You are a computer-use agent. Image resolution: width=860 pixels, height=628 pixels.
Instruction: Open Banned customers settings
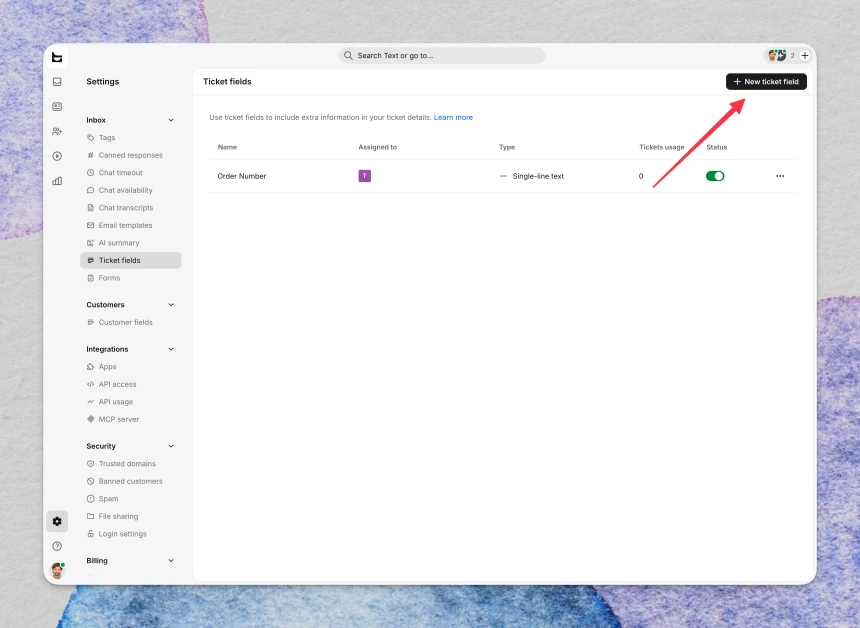coord(131,482)
